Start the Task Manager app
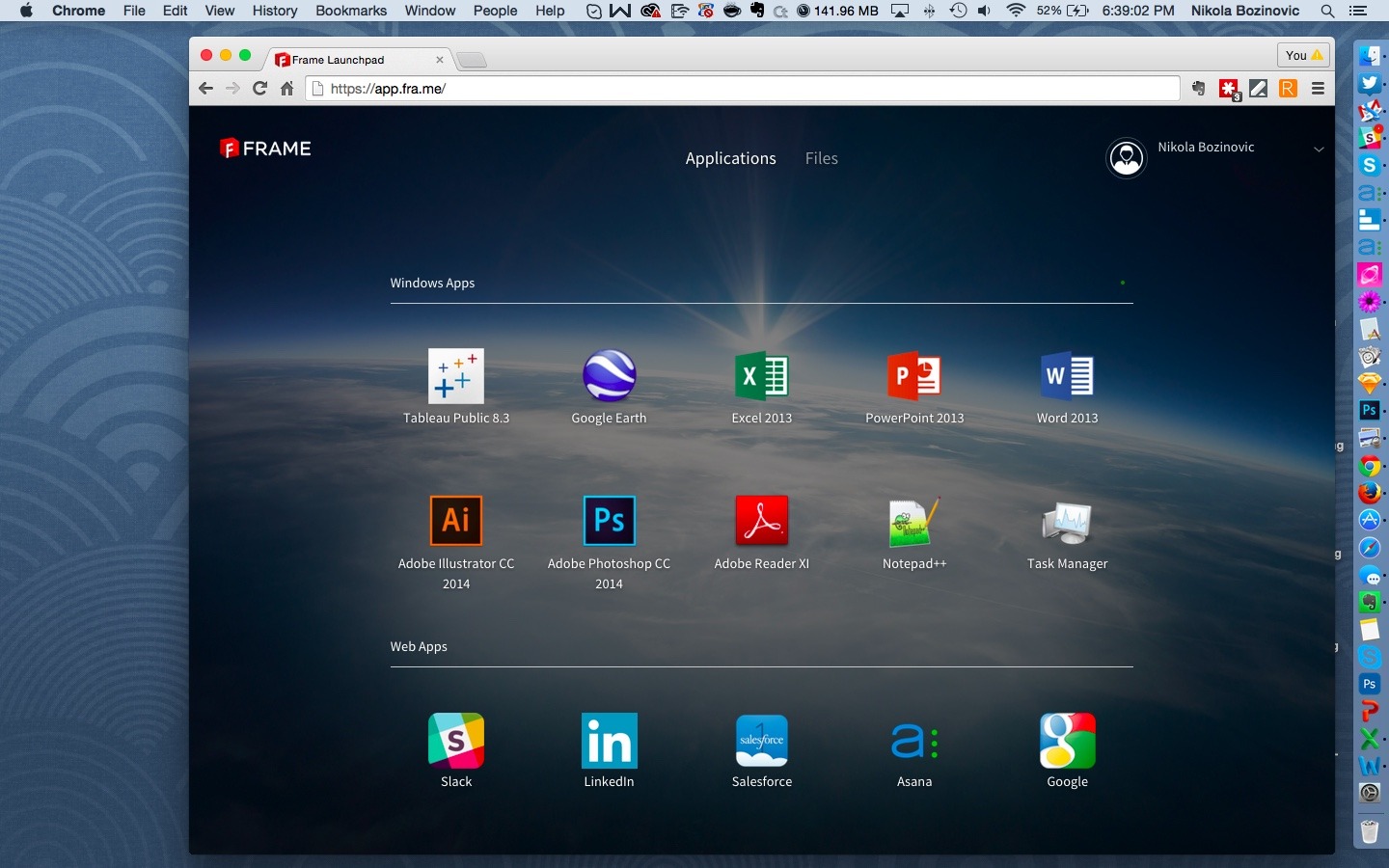Viewport: 1389px width, 868px height. [x=1067, y=522]
